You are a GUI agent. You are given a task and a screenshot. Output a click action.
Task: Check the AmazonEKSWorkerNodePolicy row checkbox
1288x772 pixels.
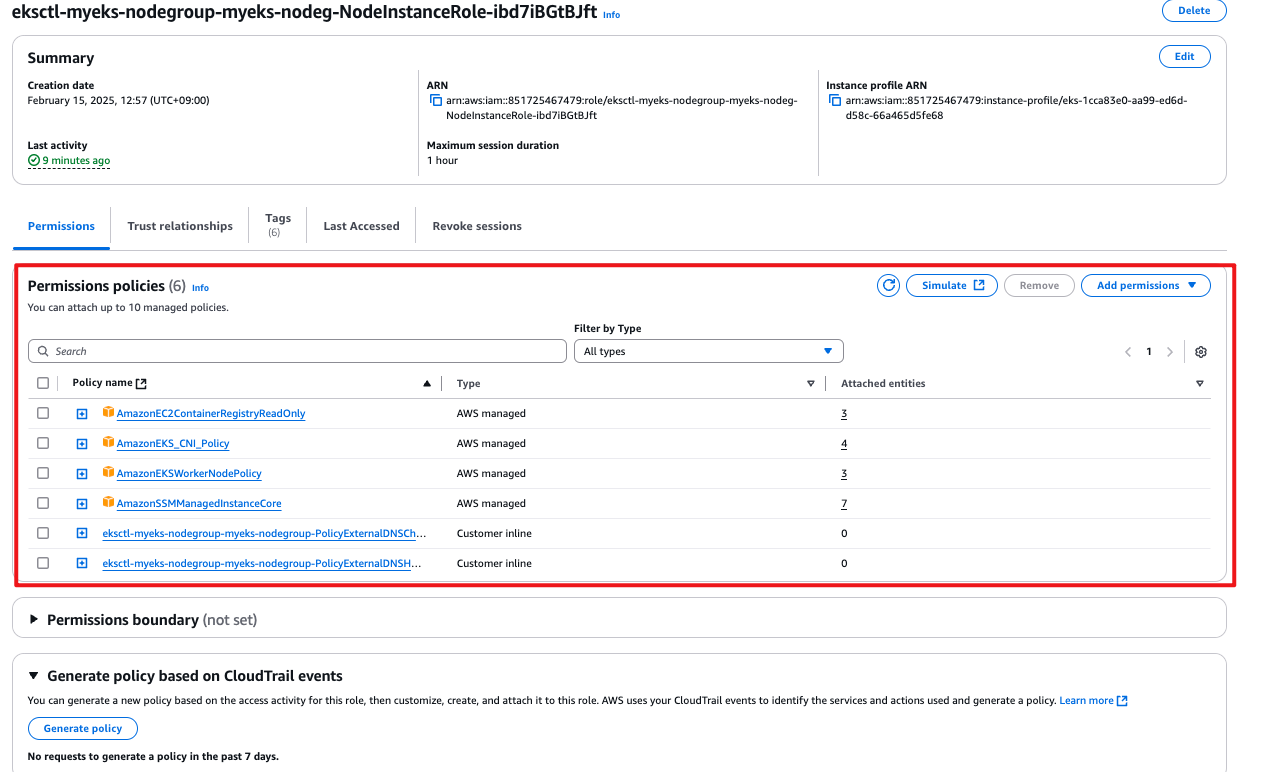pos(43,473)
